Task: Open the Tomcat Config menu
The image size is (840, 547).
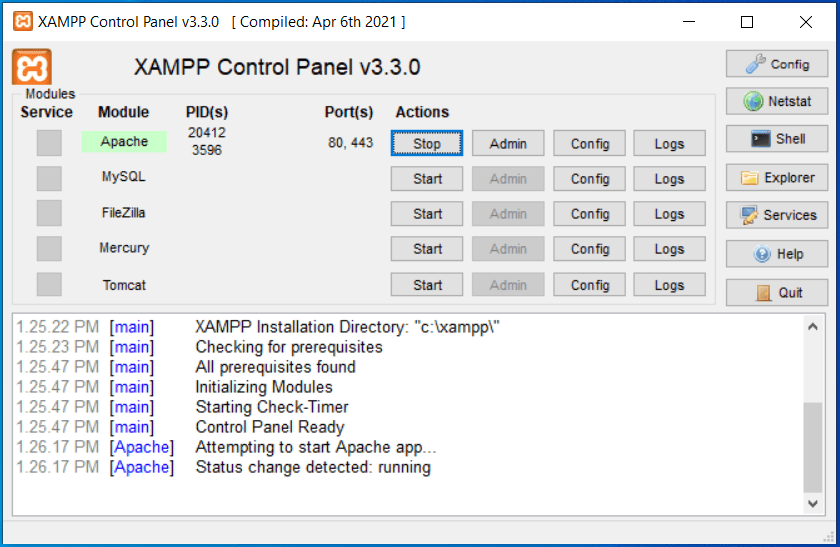Action: point(589,284)
